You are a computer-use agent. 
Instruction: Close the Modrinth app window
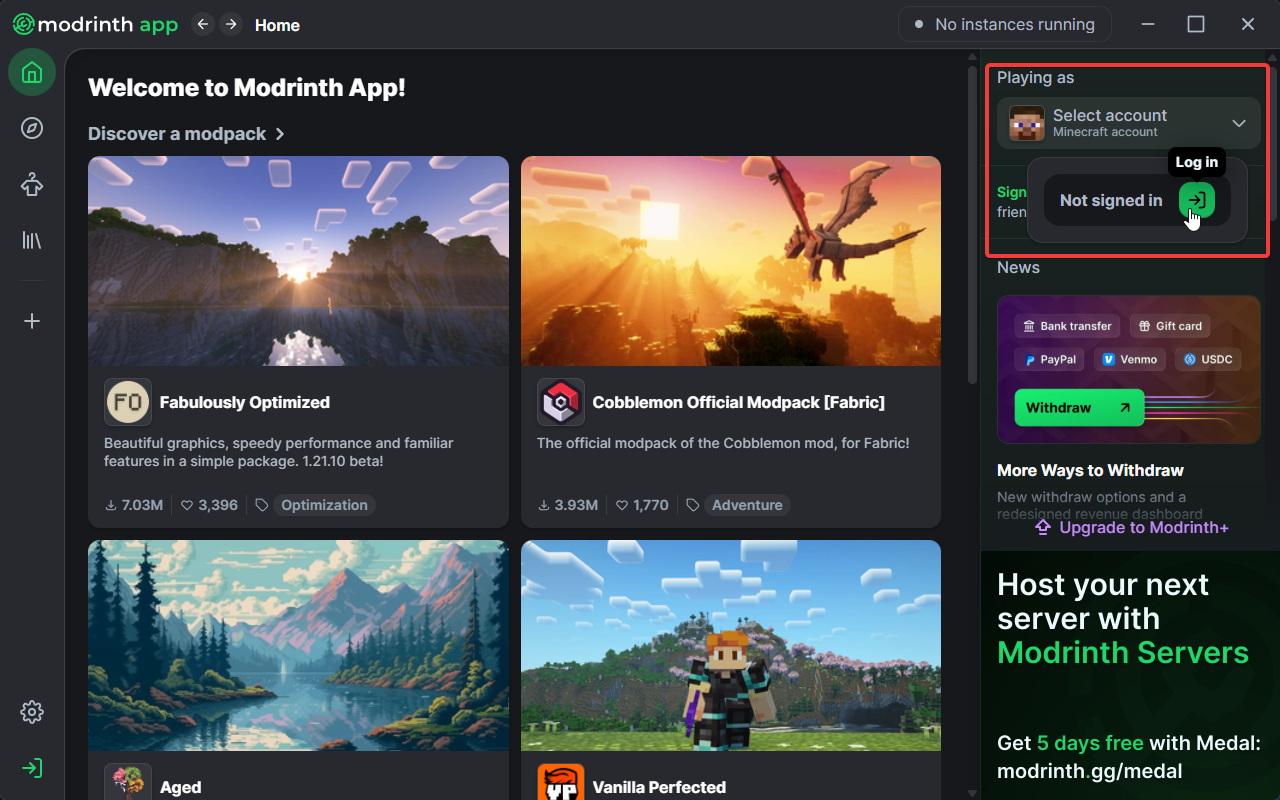pyautogui.click(x=1248, y=24)
